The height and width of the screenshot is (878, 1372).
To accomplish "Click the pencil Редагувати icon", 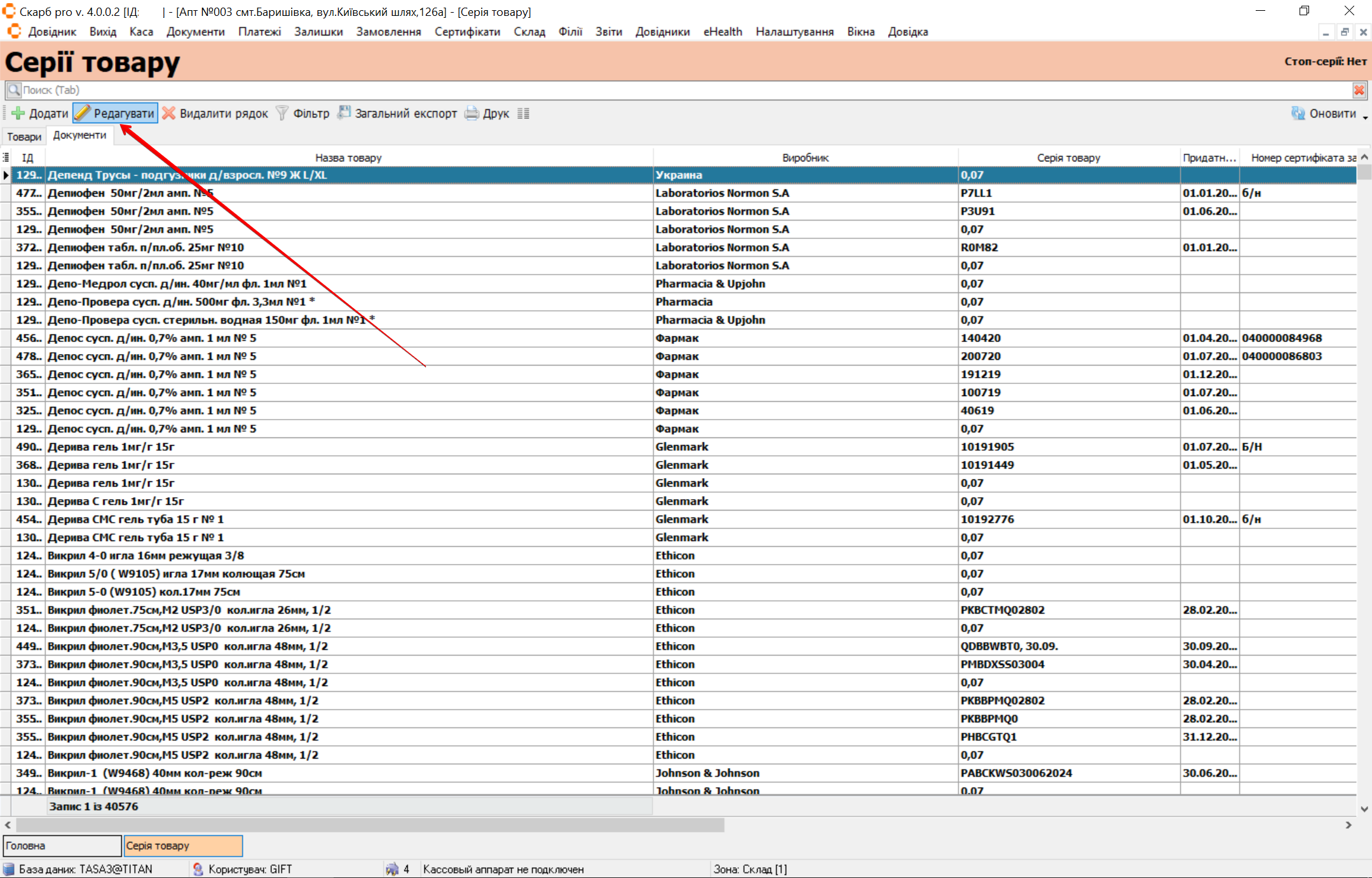I will [x=83, y=113].
